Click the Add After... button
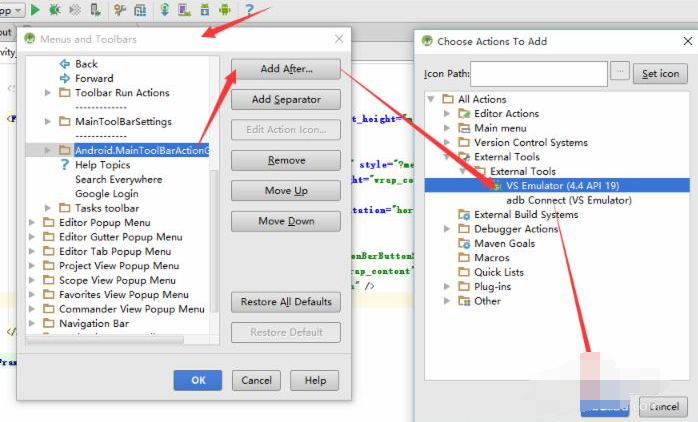The width and height of the screenshot is (698, 422). [286, 69]
